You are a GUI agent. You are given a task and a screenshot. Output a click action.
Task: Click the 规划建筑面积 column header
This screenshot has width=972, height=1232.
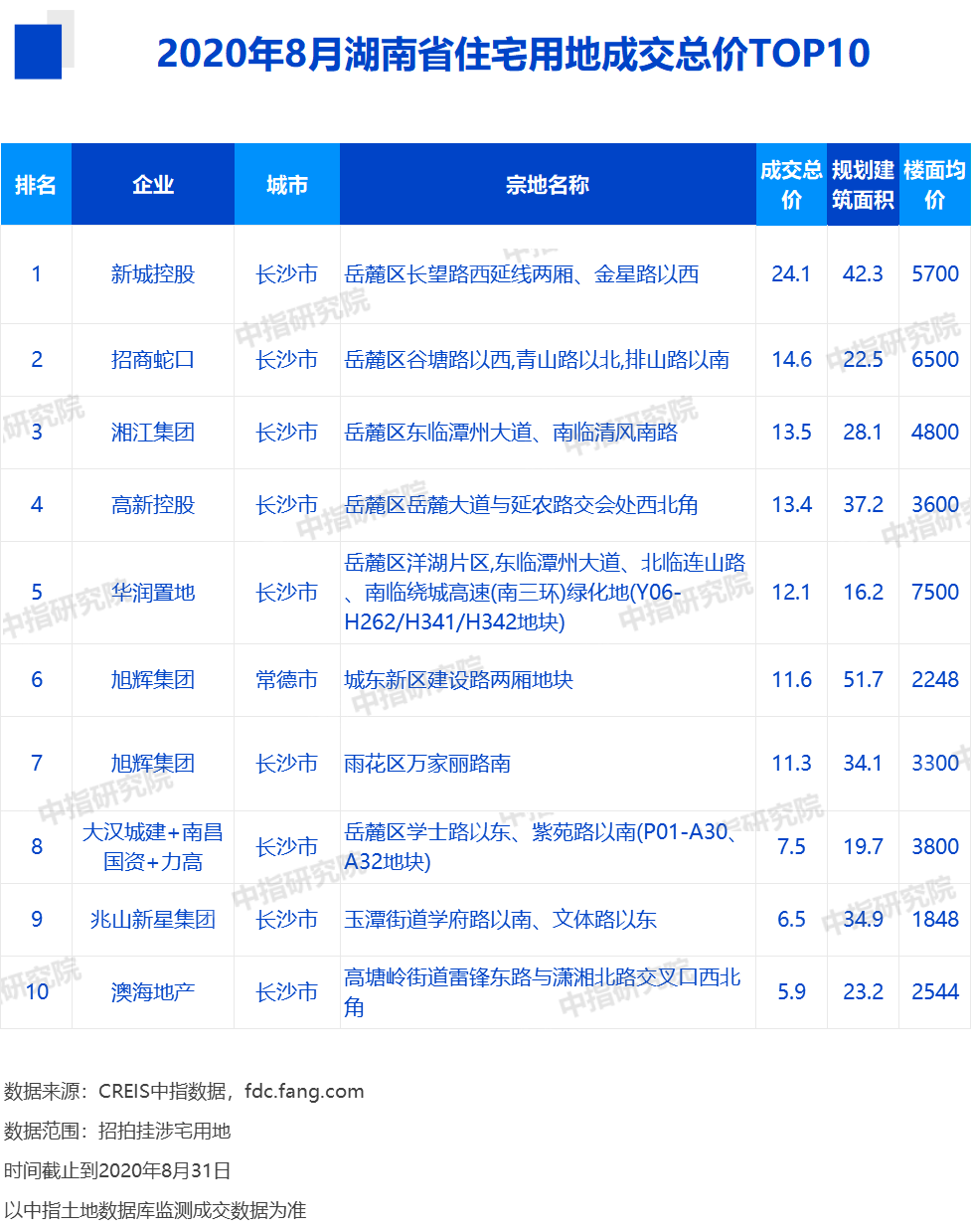coord(863,184)
